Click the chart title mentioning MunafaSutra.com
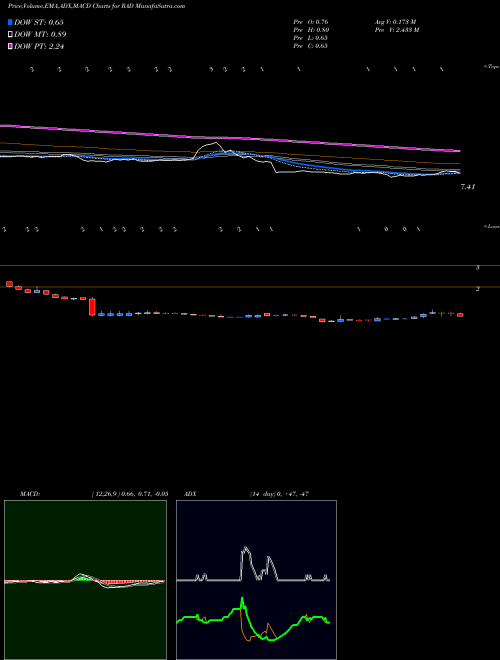The image size is (500, 660). [x=96, y=6]
